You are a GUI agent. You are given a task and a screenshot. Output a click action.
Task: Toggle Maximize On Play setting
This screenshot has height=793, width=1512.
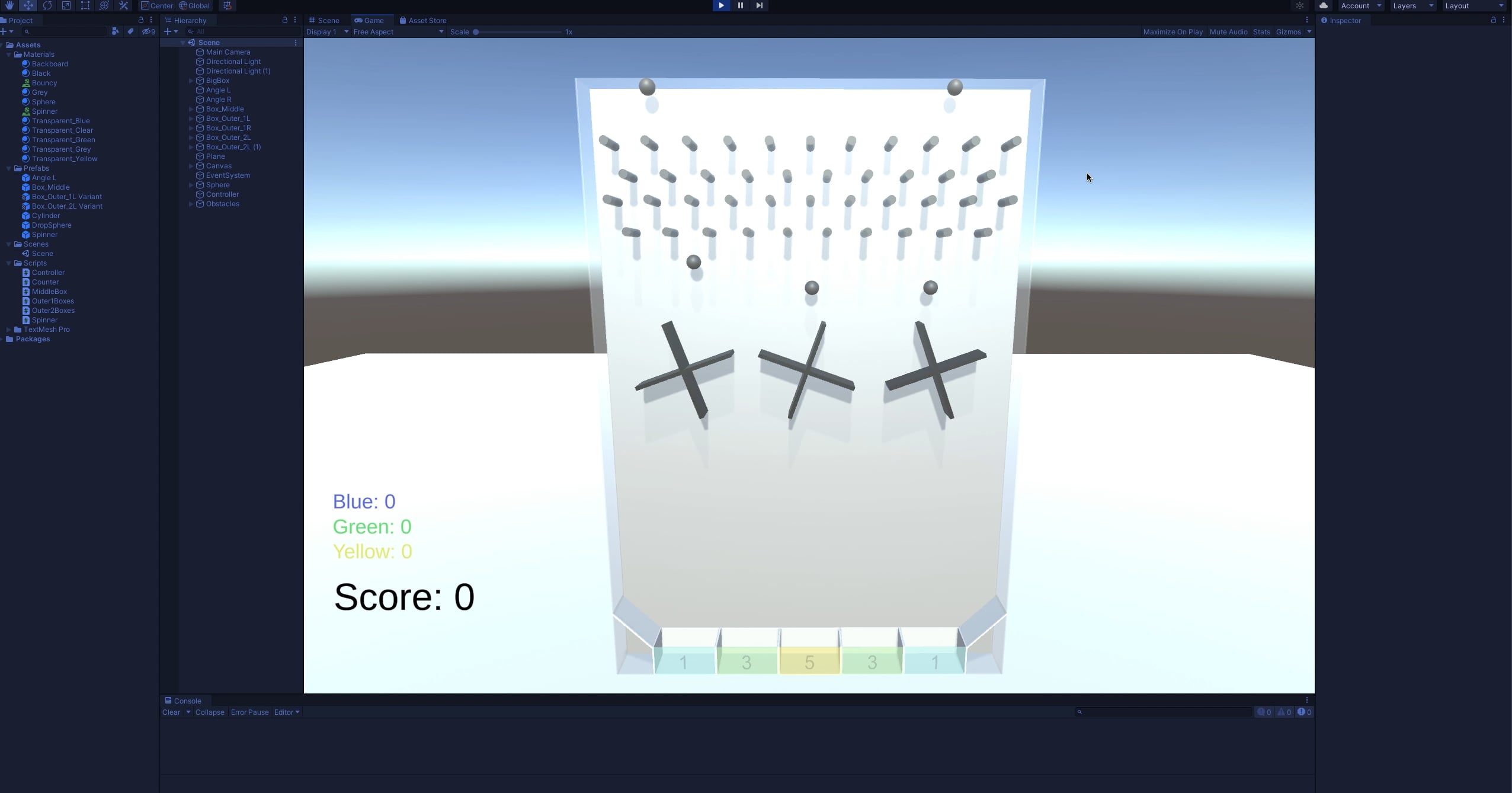pyautogui.click(x=1173, y=31)
